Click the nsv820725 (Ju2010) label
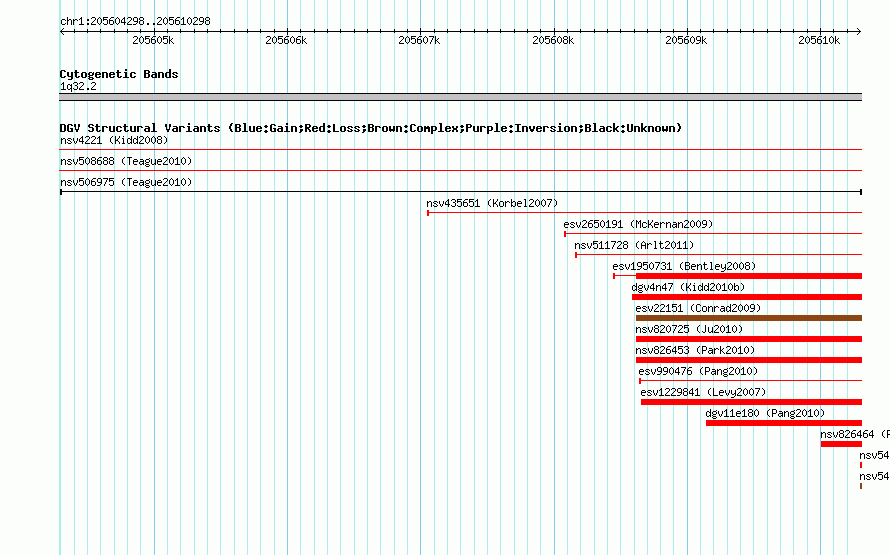 689,329
